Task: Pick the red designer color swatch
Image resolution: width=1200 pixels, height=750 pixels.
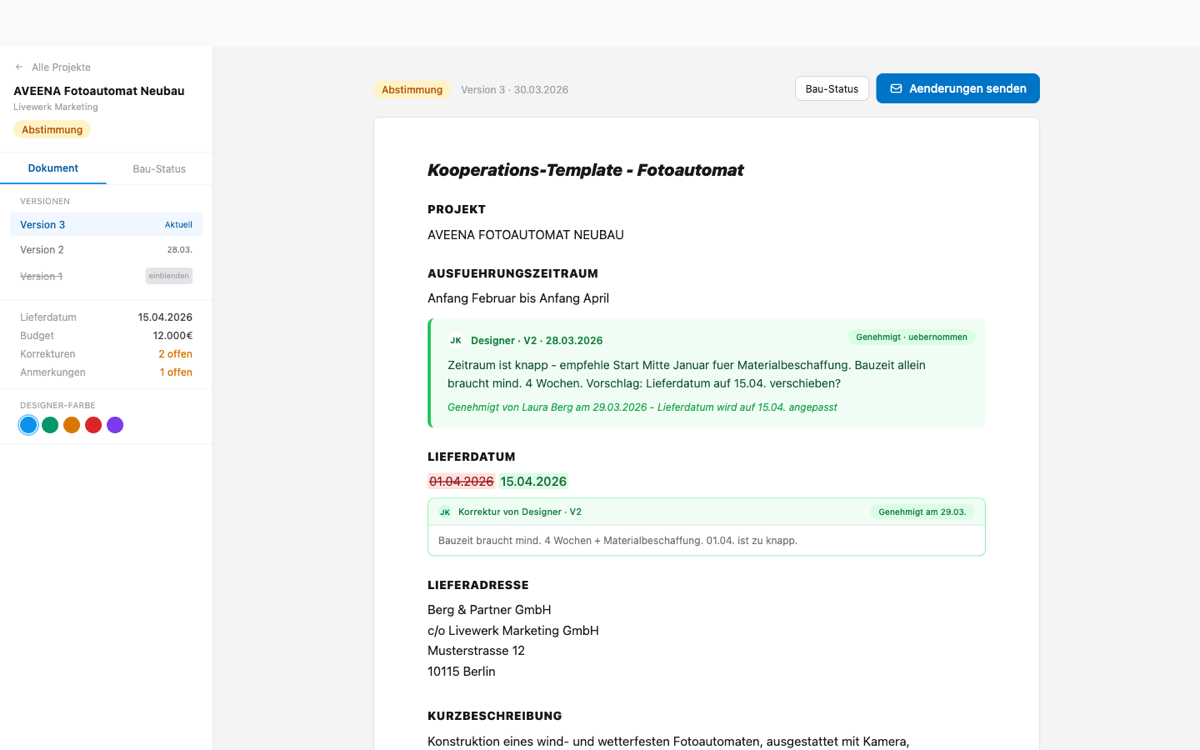Action: point(93,425)
